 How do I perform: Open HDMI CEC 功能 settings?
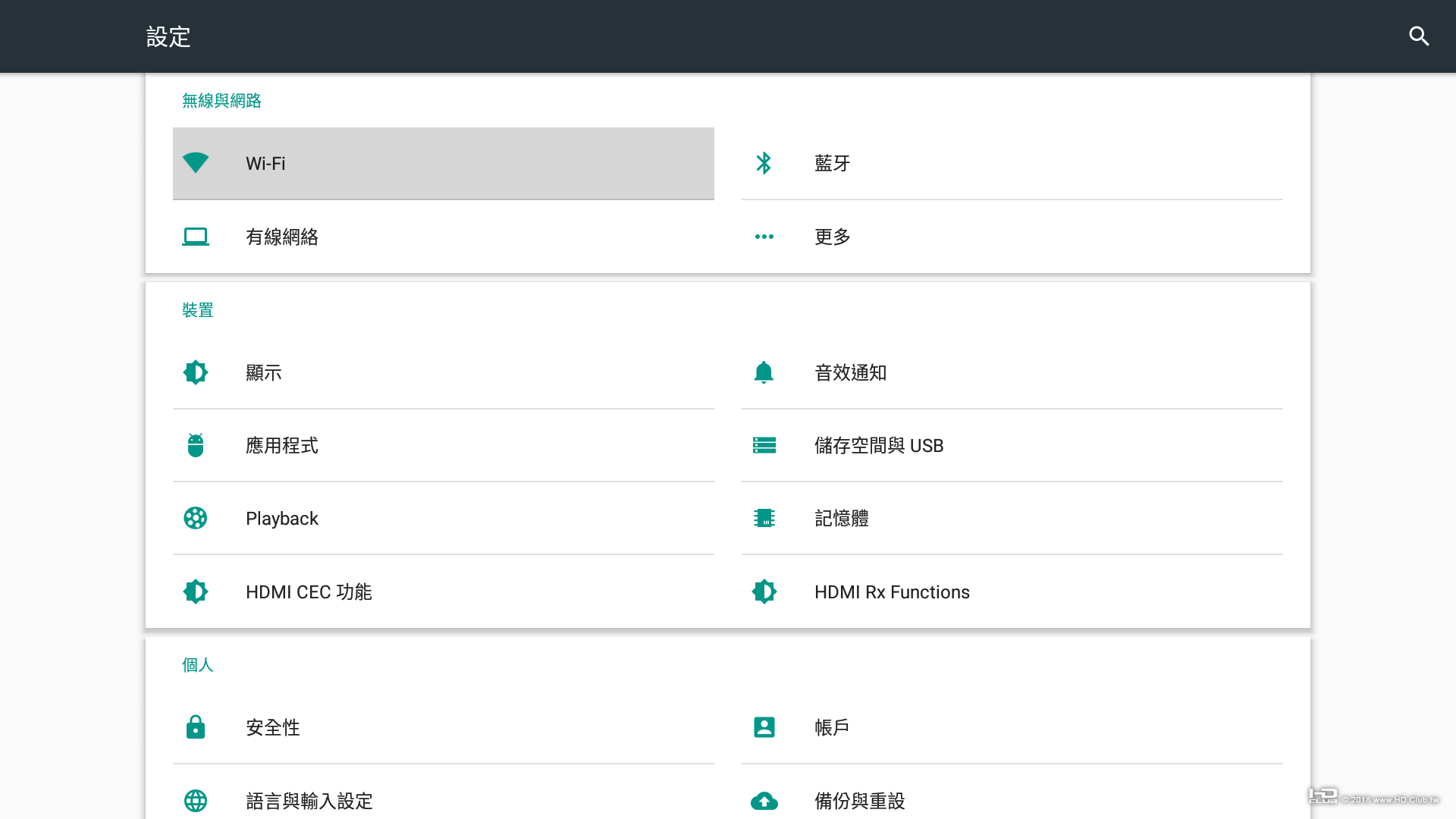tap(444, 591)
